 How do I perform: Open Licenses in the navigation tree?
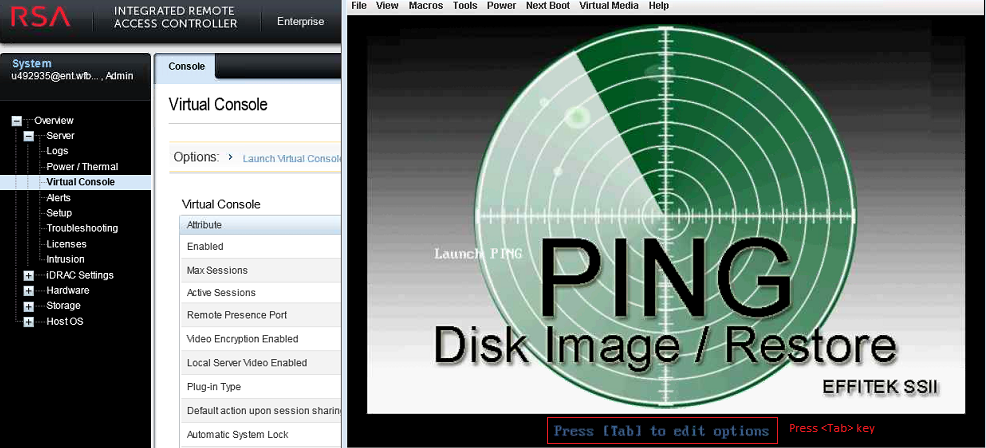67,244
